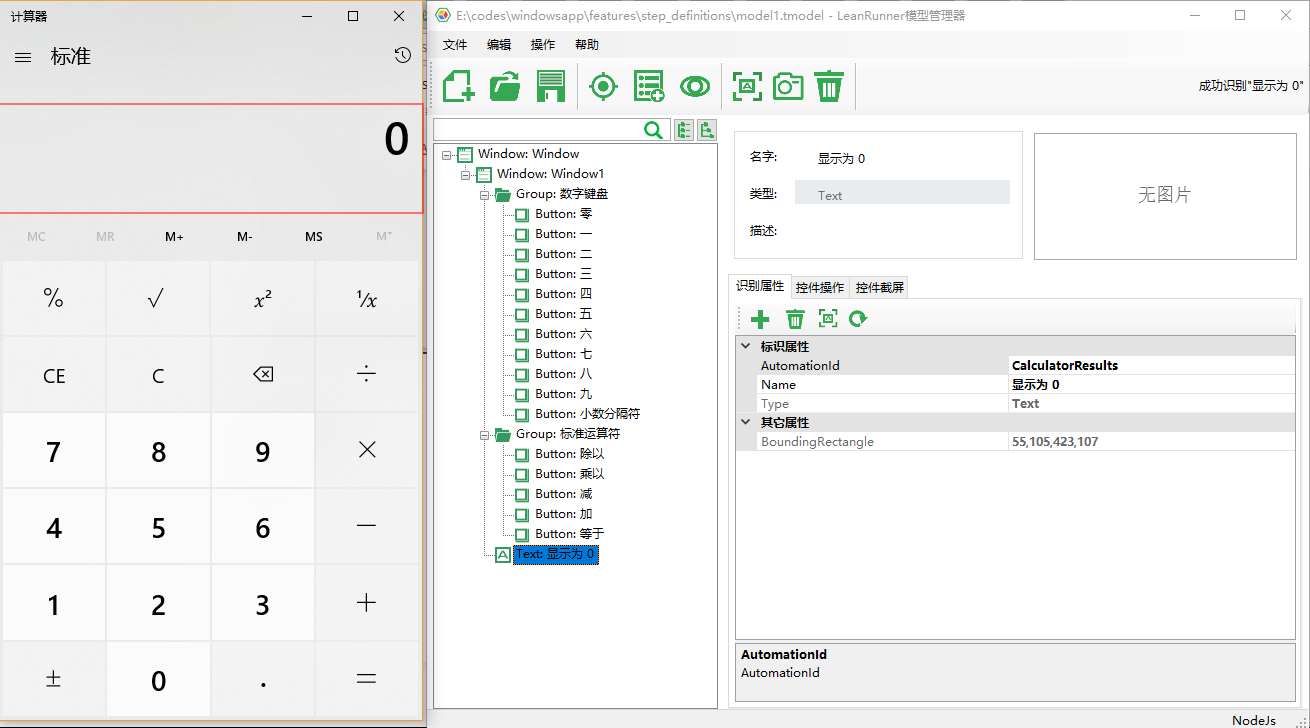Click the camera screenshot icon
The width and height of the screenshot is (1310, 728).
point(788,86)
